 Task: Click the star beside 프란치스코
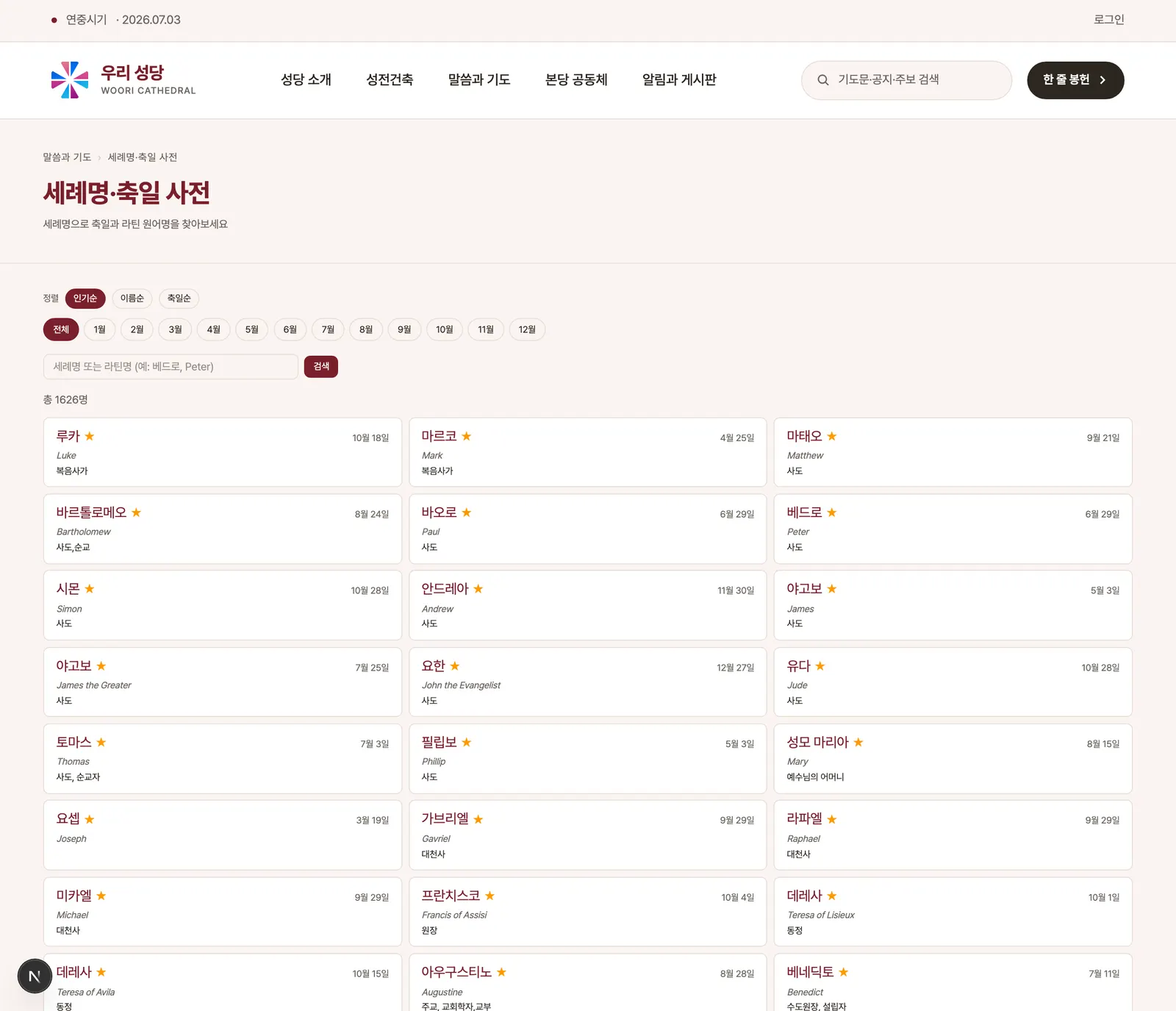(490, 896)
